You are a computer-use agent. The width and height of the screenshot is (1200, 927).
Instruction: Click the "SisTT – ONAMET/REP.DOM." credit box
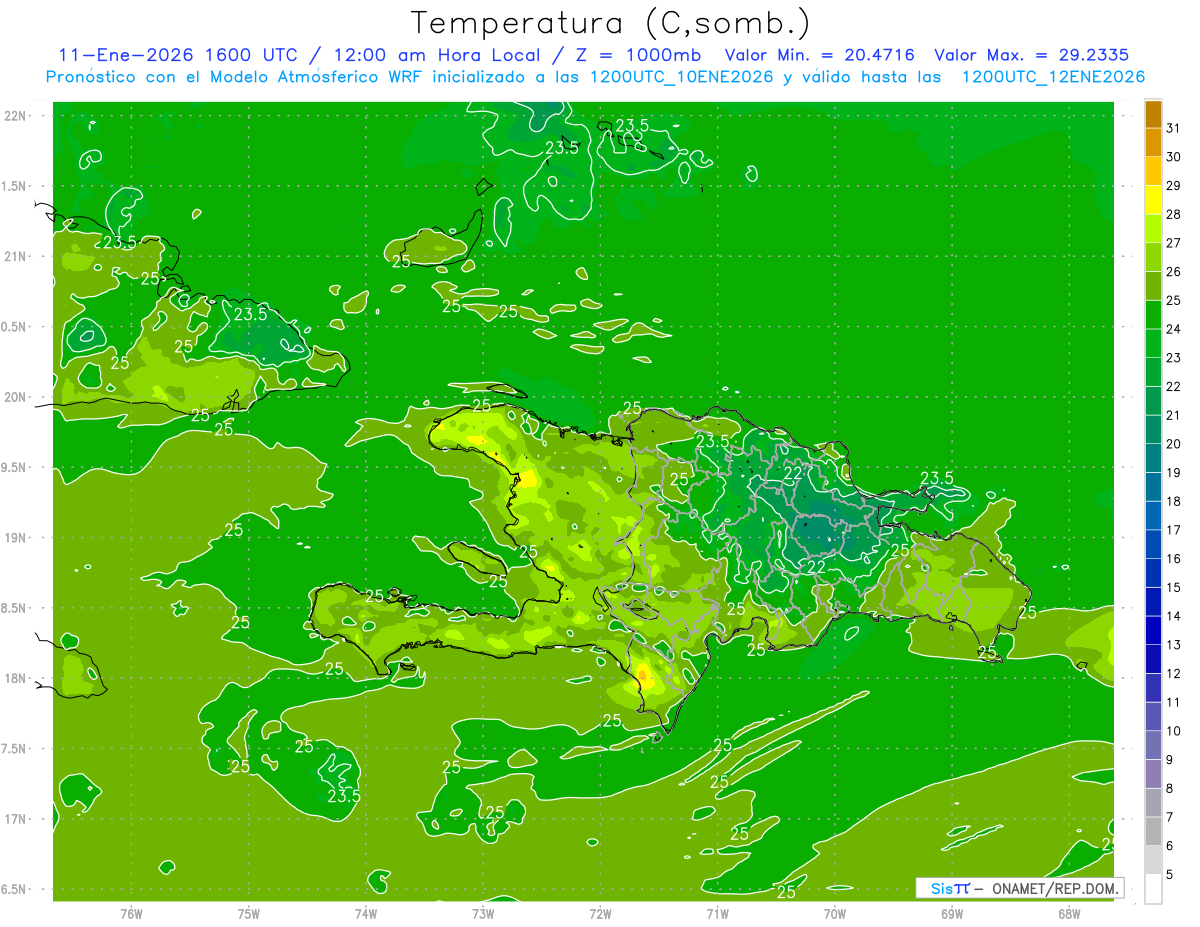(x=1019, y=888)
